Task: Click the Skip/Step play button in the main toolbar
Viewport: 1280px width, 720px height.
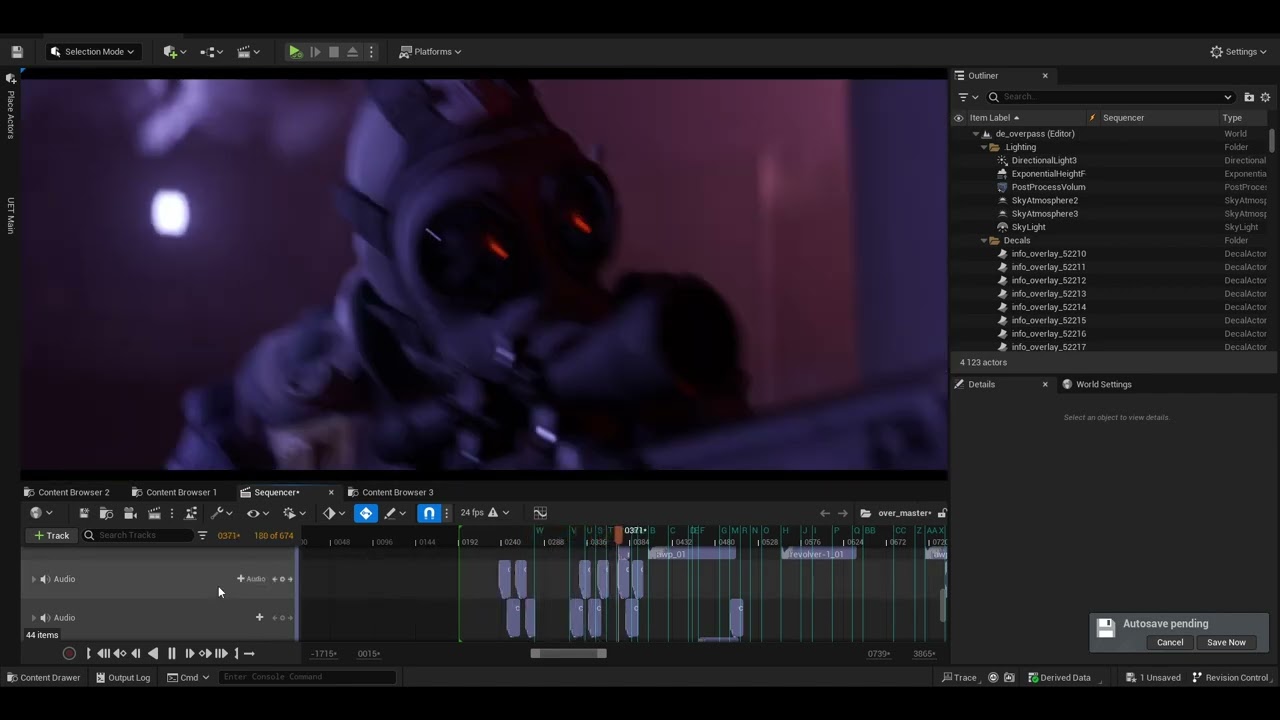Action: pyautogui.click(x=315, y=52)
